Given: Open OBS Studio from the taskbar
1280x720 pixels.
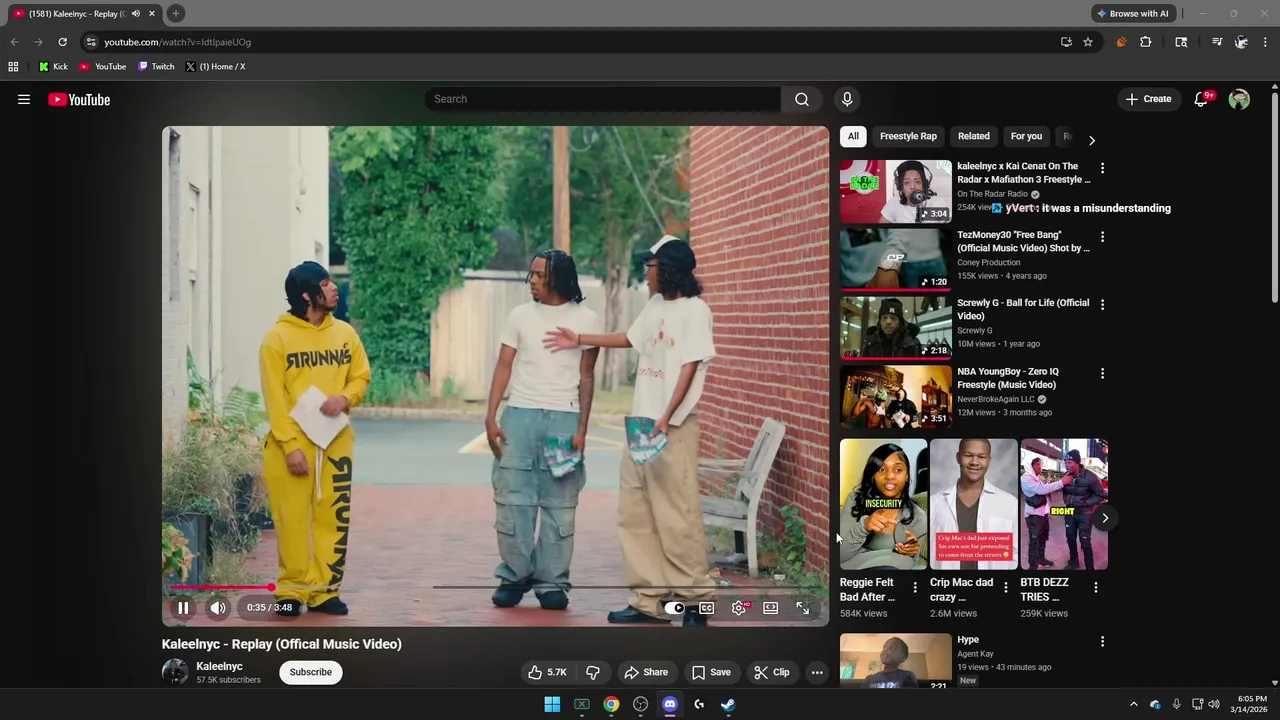Looking at the screenshot, I should (640, 704).
